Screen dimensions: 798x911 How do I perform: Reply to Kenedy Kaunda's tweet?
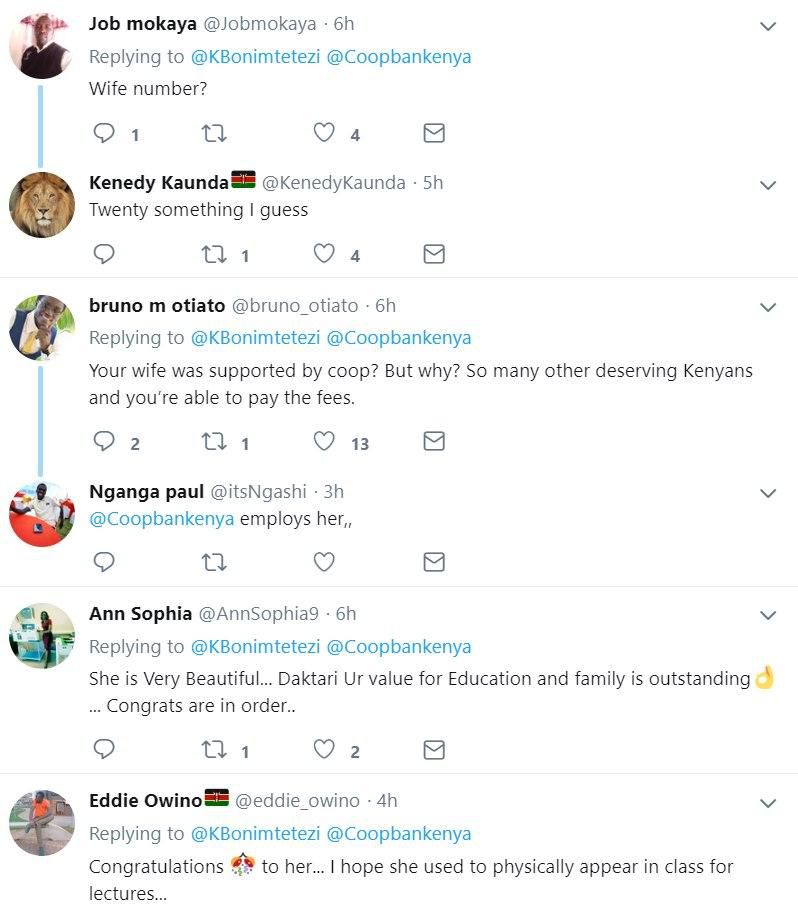(104, 254)
